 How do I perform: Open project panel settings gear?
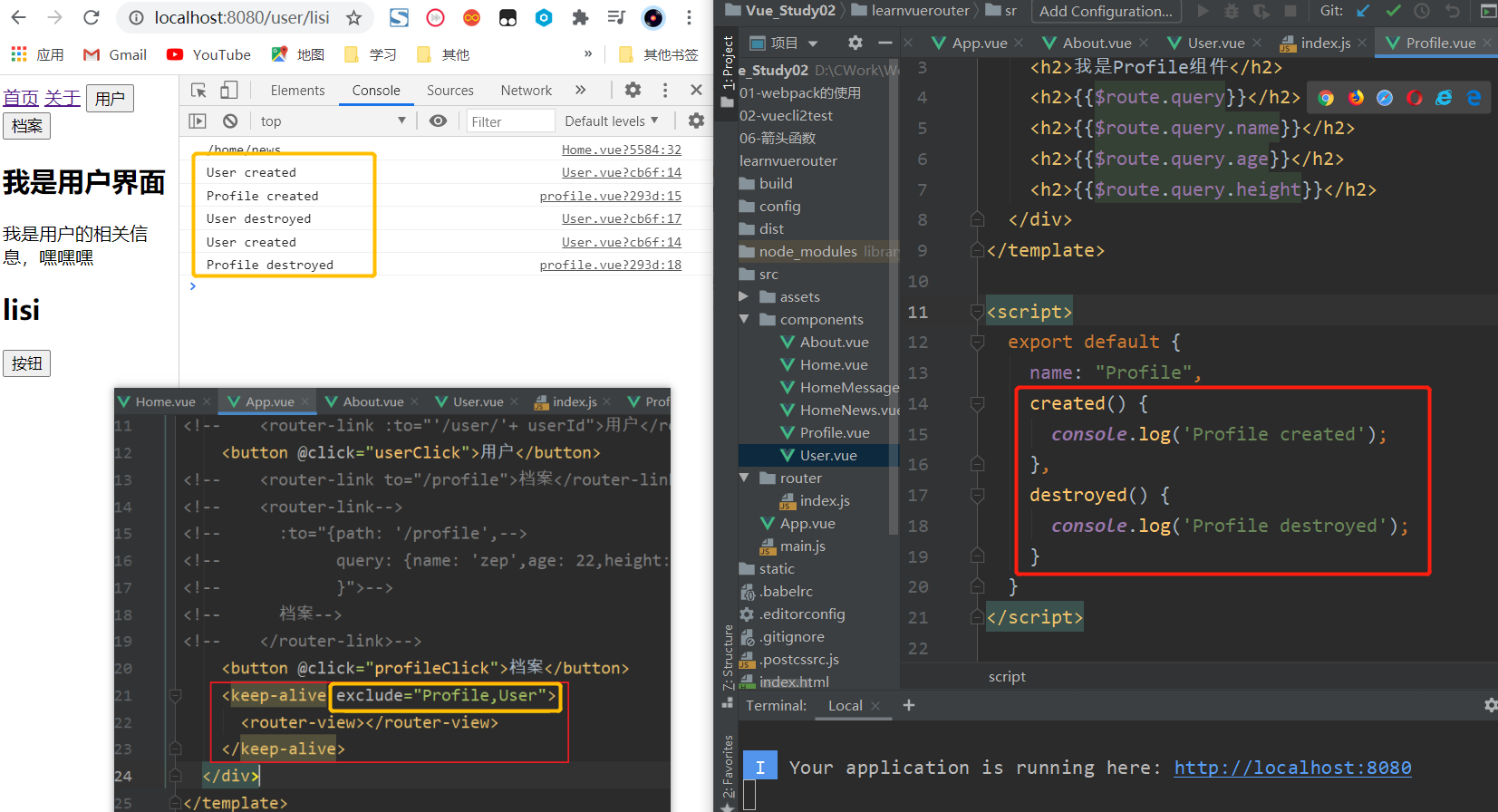(855, 43)
